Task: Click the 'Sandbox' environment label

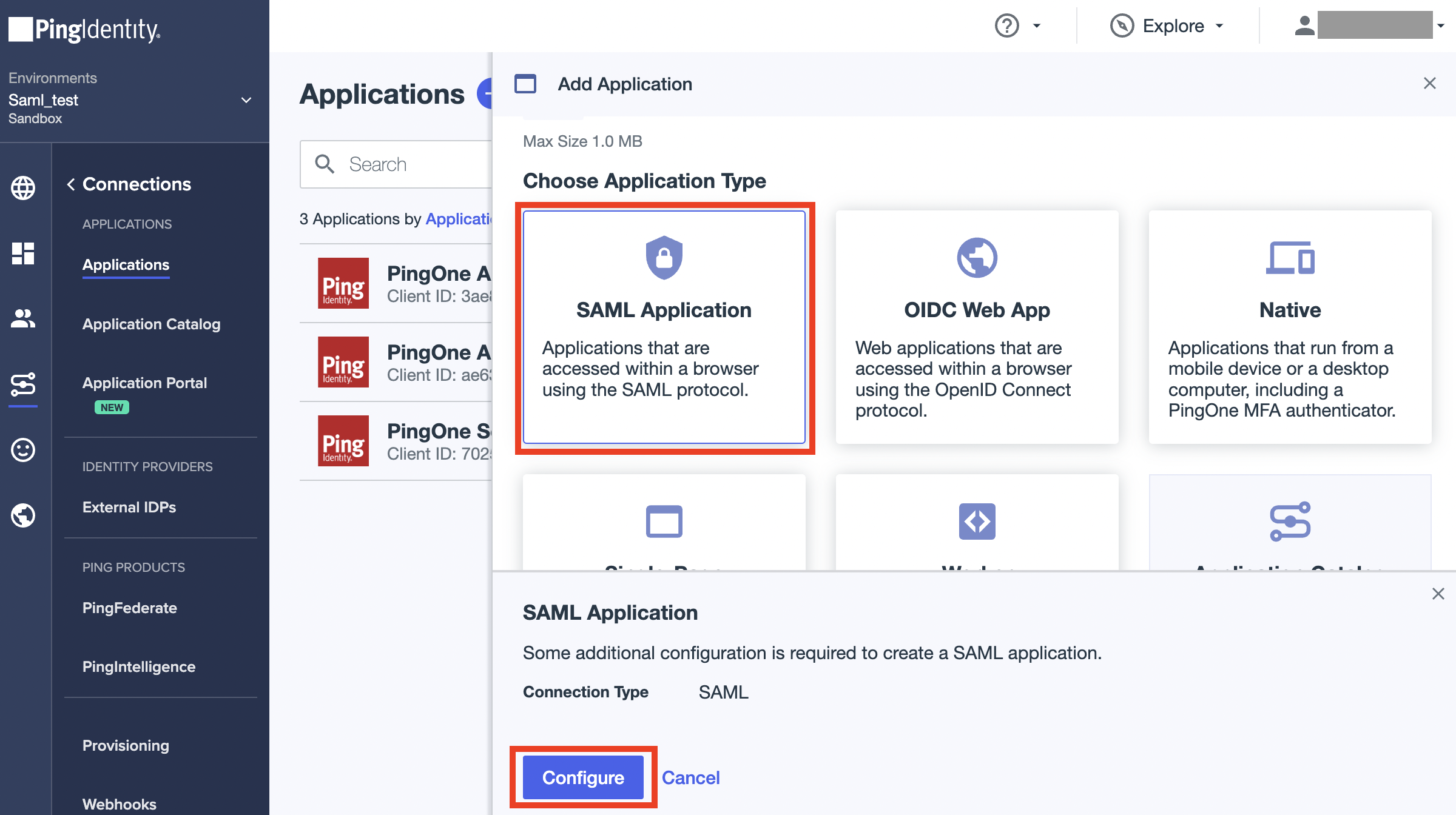Action: tap(35, 119)
